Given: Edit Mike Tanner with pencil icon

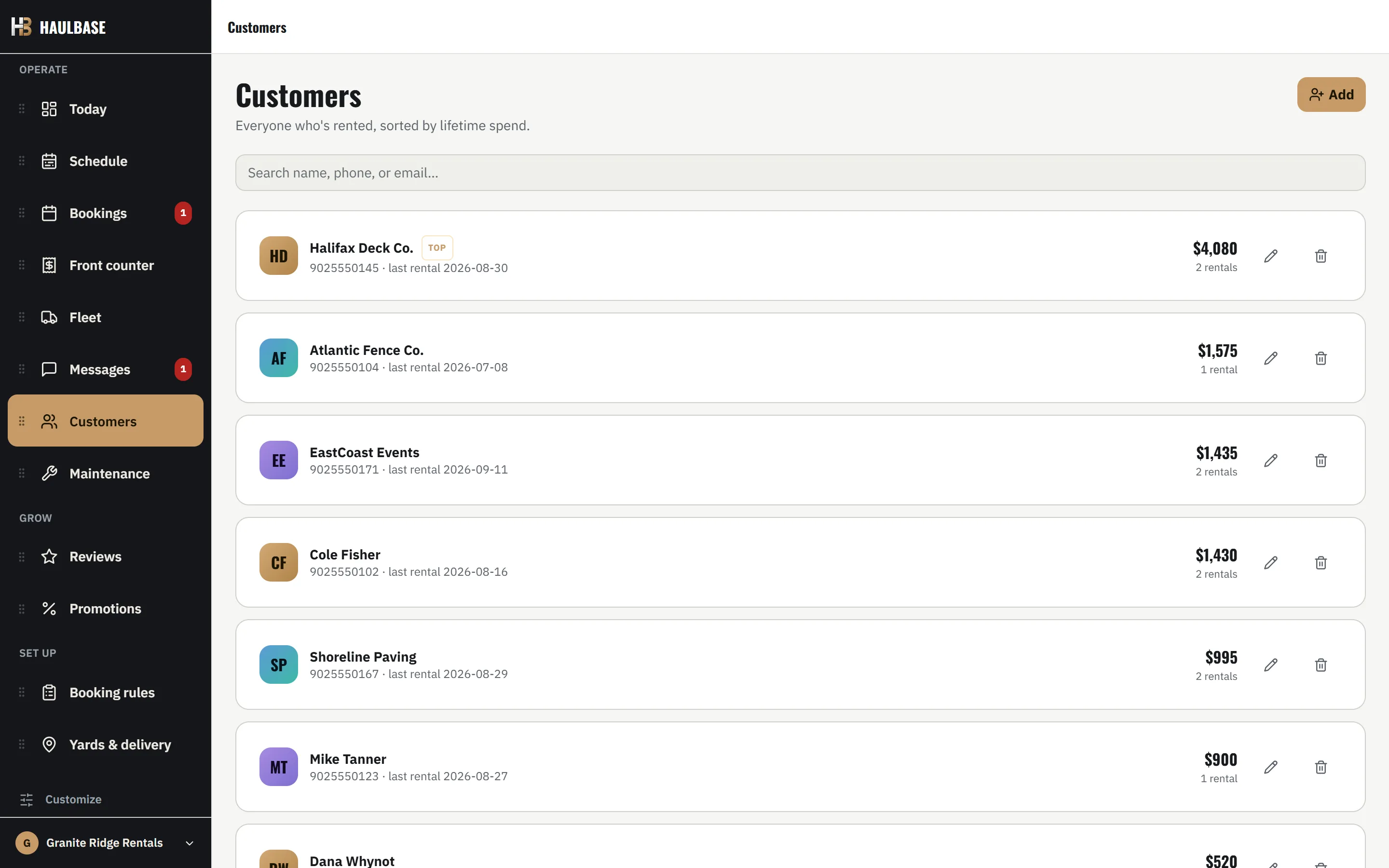Looking at the screenshot, I should (x=1271, y=767).
